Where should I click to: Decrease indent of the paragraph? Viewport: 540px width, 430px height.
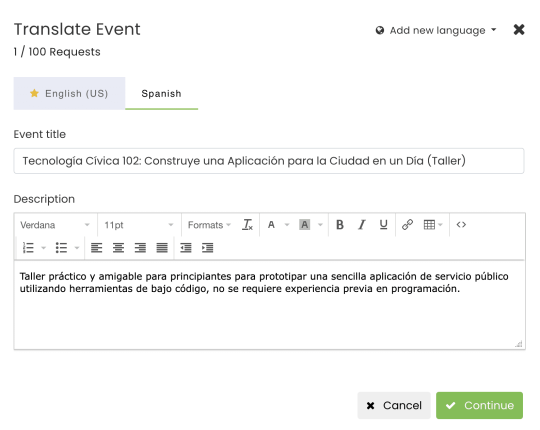tap(186, 248)
